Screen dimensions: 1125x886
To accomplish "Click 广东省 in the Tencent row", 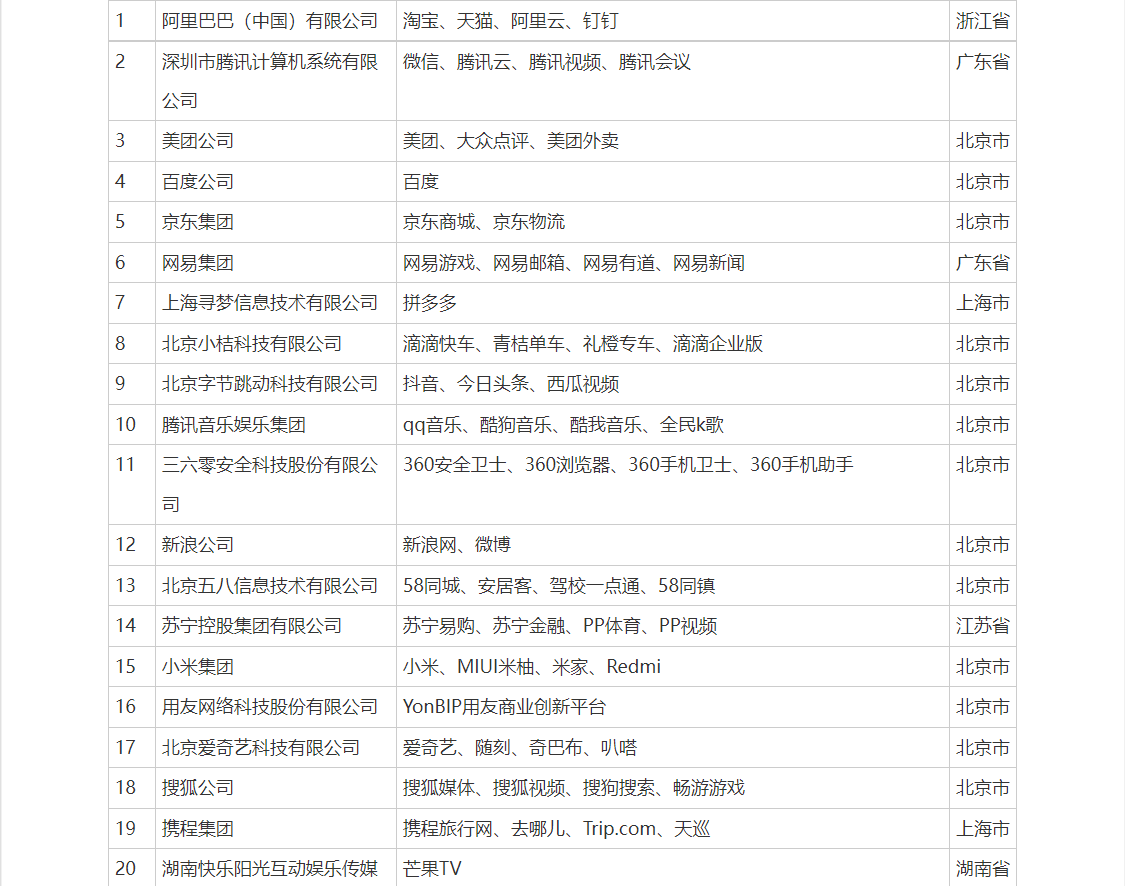I will pos(982,62).
